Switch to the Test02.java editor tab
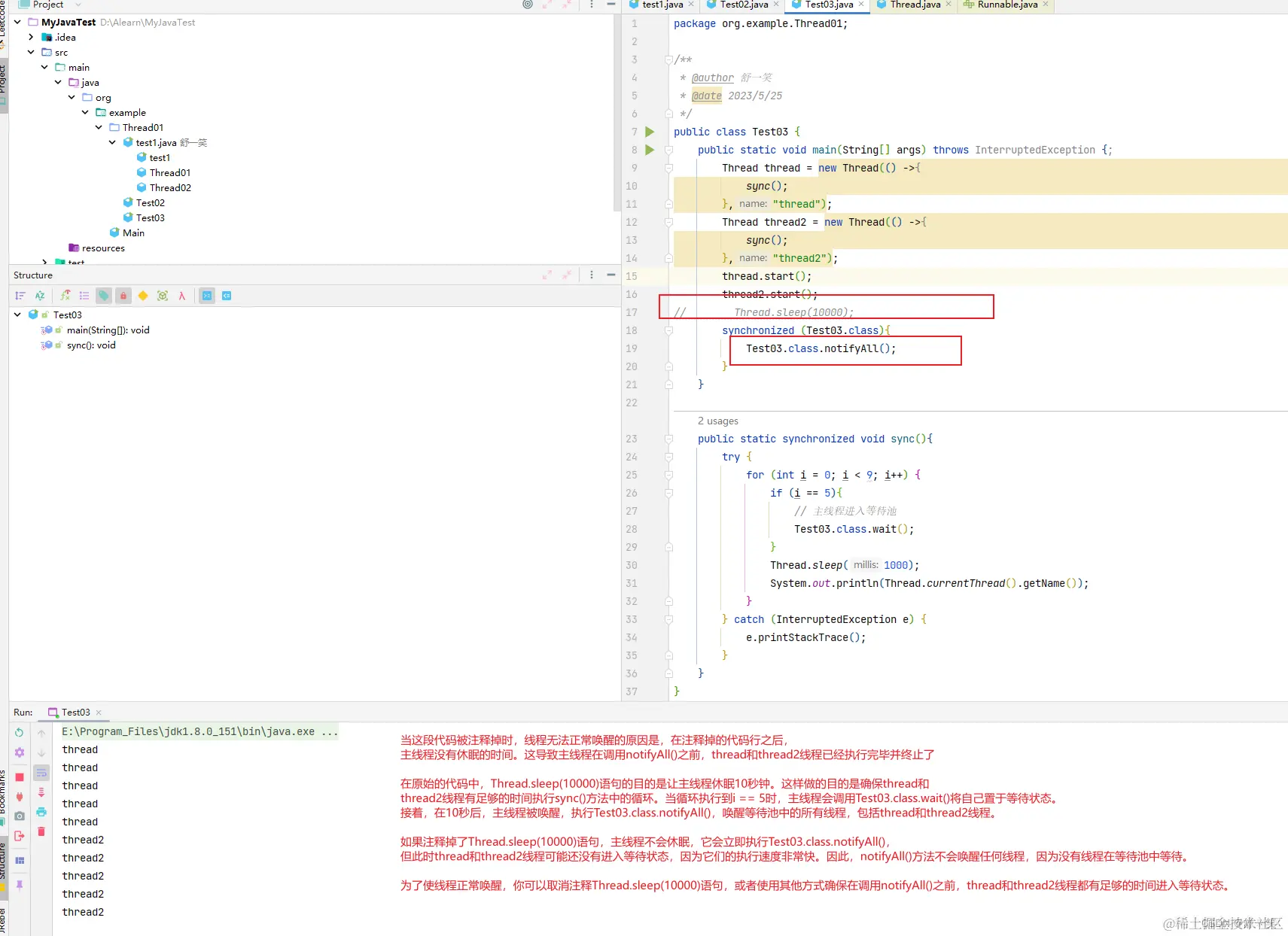The image size is (1288, 936). (x=744, y=5)
